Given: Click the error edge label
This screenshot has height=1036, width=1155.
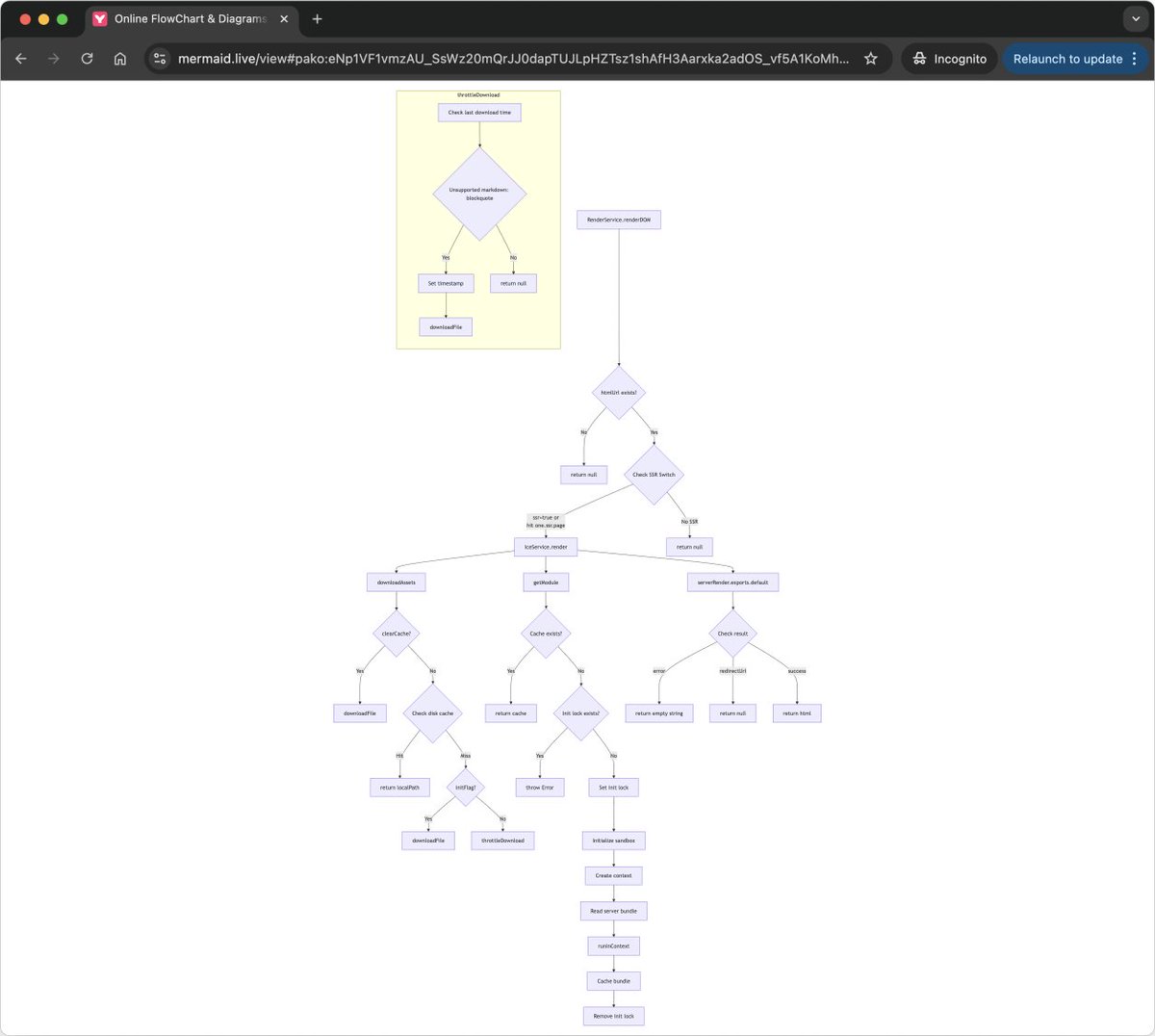Looking at the screenshot, I should (659, 671).
